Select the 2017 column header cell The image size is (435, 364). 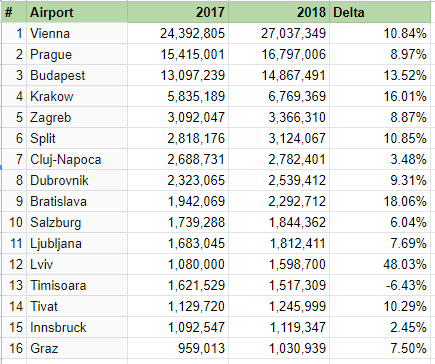click(178, 12)
